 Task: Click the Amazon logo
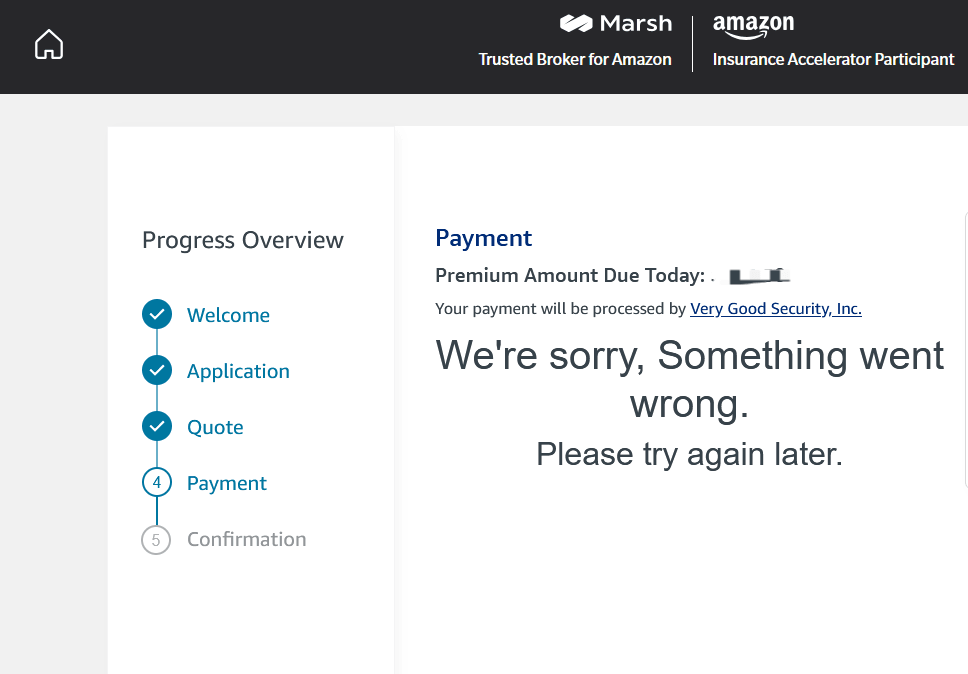click(x=753, y=26)
